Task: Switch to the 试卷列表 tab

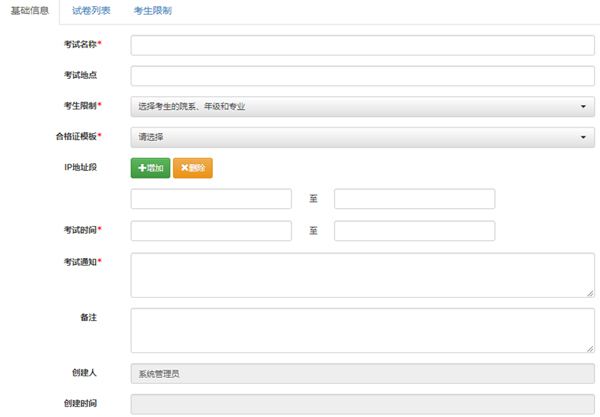Action: 91,11
